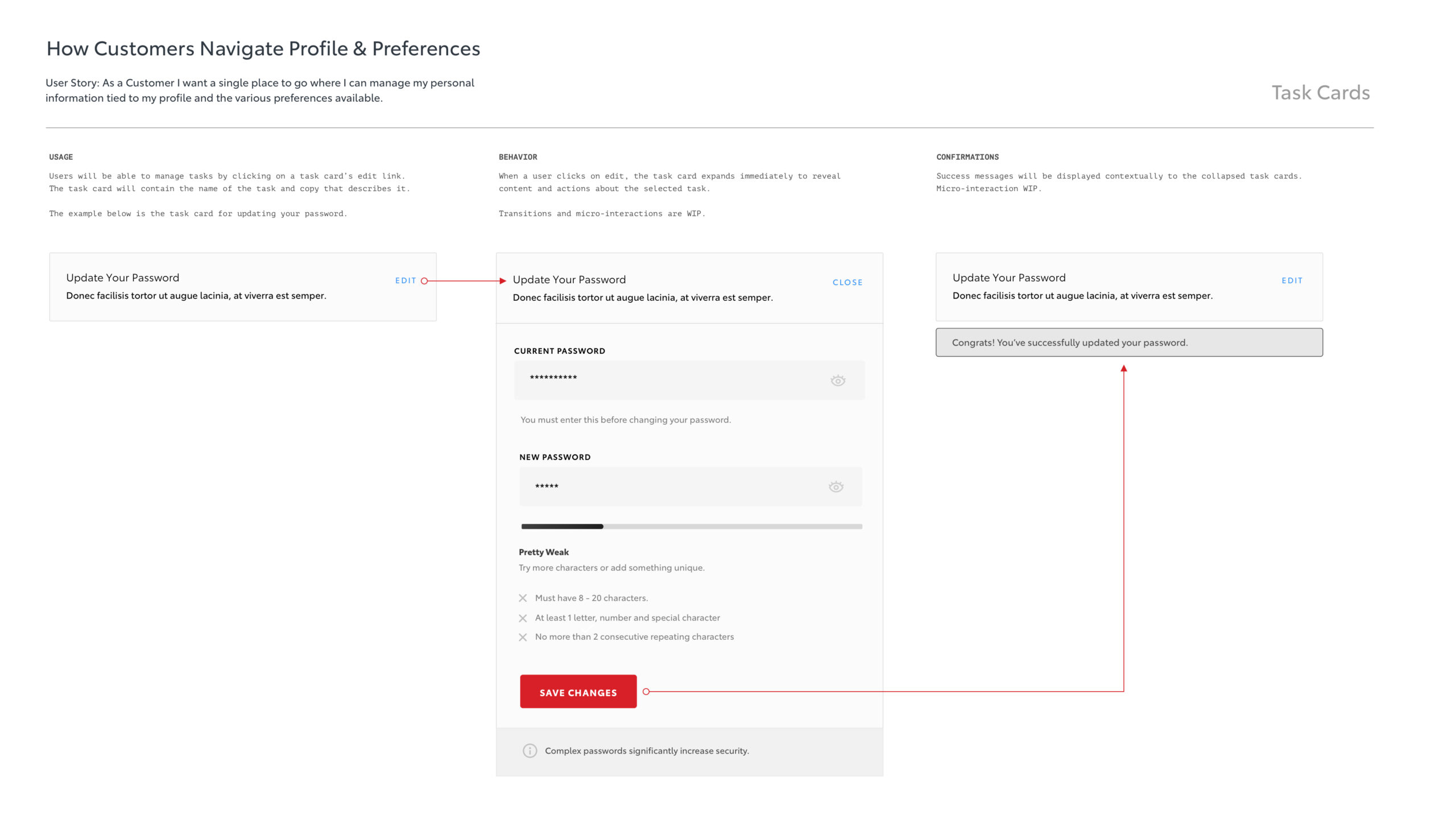Click the USAGE section heading
The width and height of the screenshot is (1456, 819).
coord(61,157)
